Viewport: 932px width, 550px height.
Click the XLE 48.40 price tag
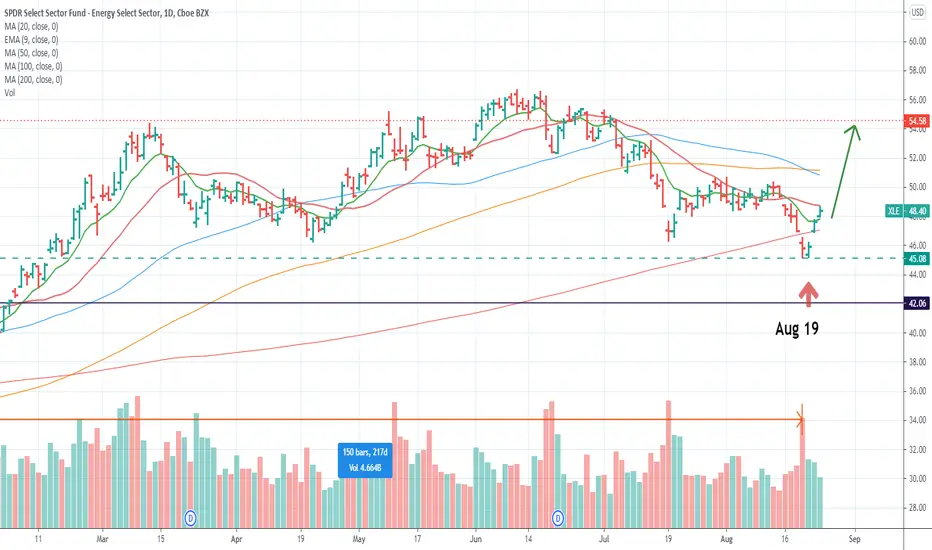pyautogui.click(x=907, y=211)
